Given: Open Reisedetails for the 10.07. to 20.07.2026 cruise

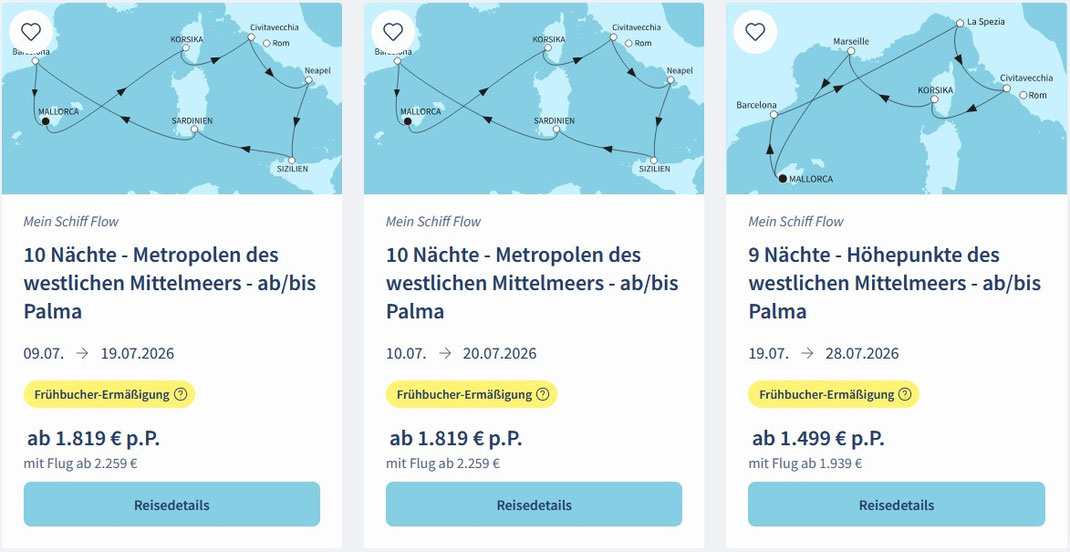Looking at the screenshot, I should click(x=534, y=504).
